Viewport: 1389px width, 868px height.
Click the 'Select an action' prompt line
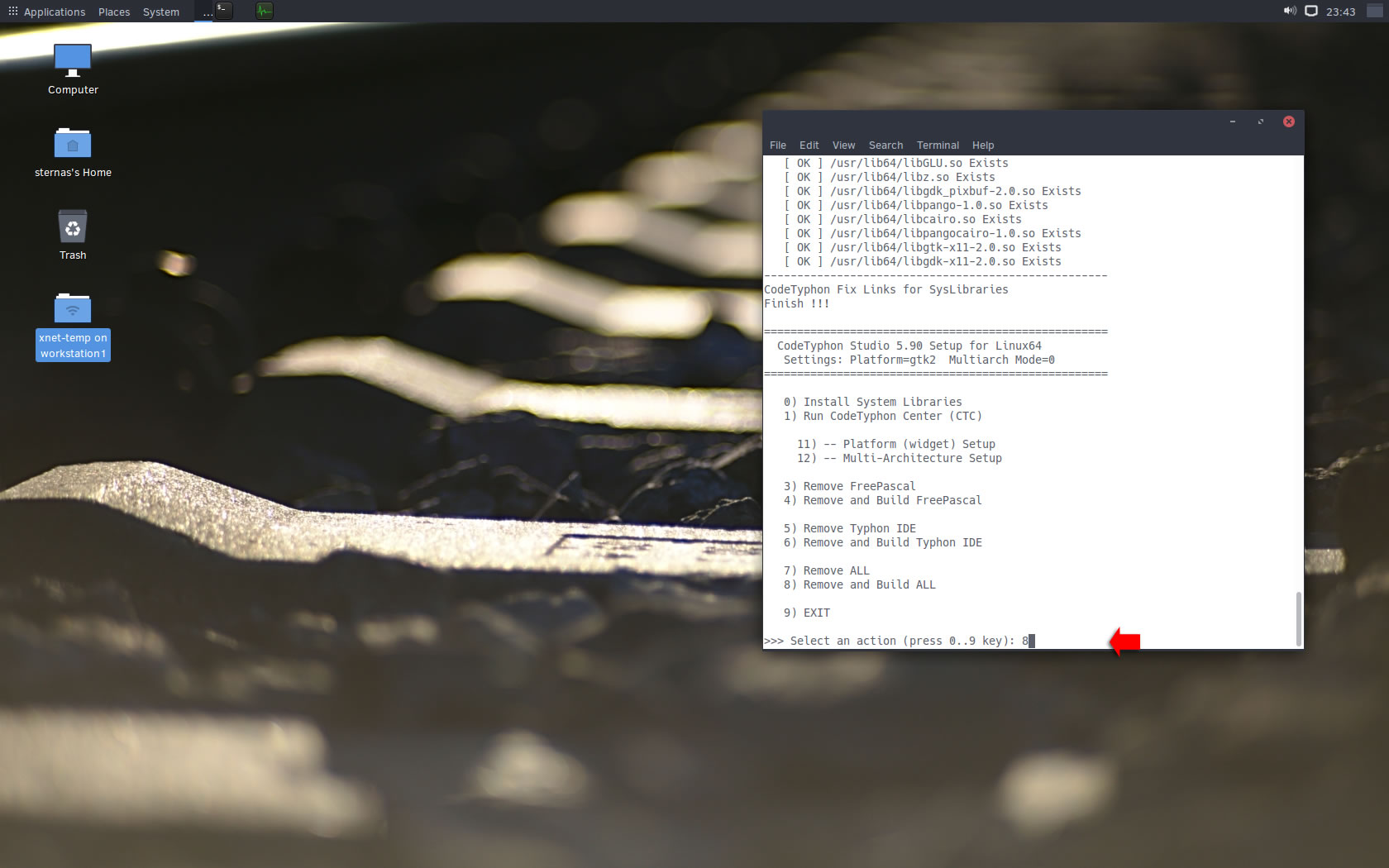(900, 641)
